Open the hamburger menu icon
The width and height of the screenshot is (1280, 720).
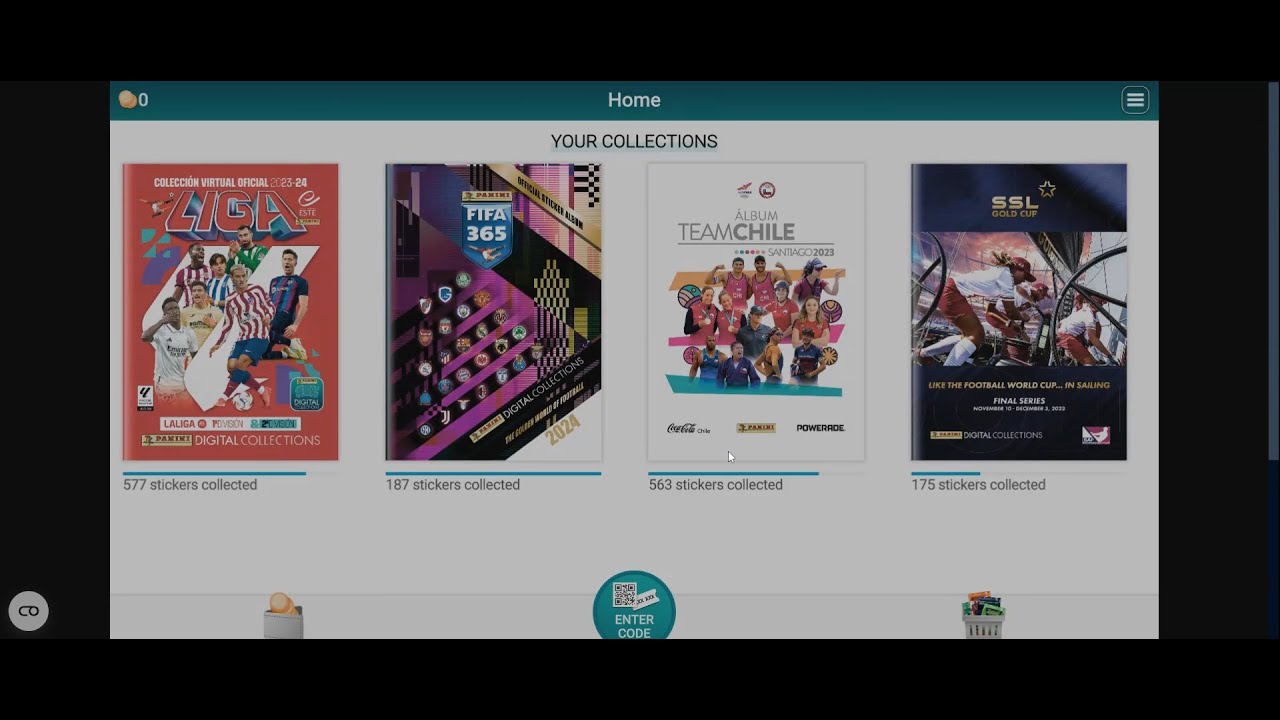coord(1135,100)
